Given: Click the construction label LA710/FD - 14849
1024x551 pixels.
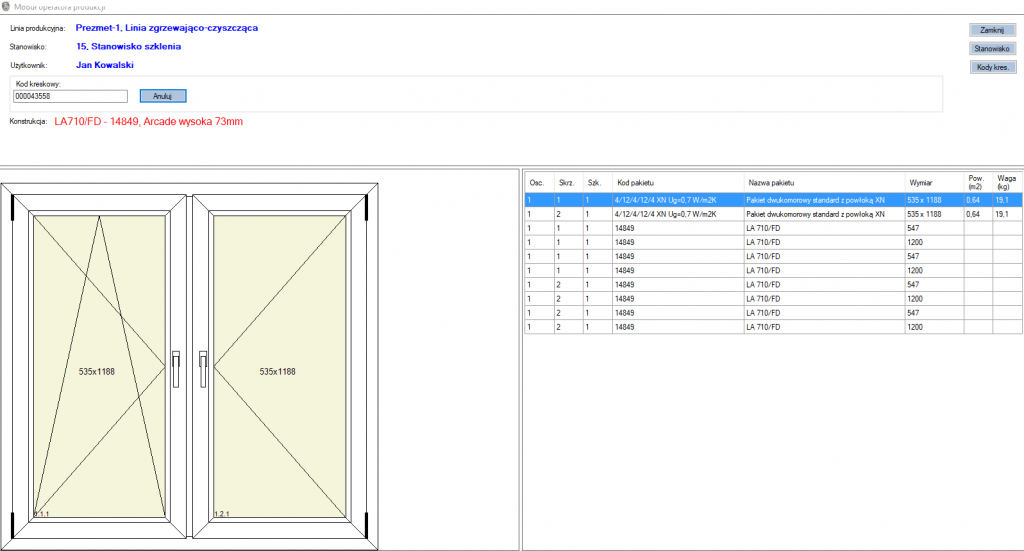Looking at the screenshot, I should pos(148,121).
